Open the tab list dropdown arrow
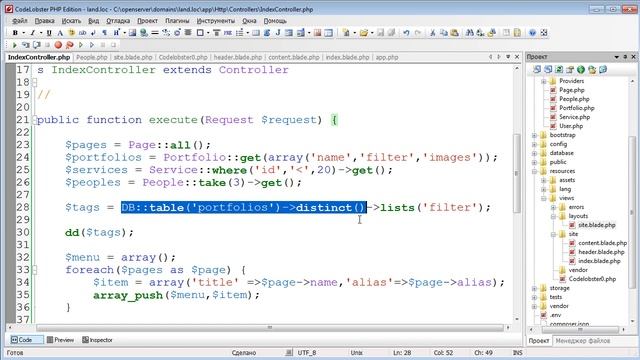The width and height of the screenshot is (640, 360). tap(508, 57)
